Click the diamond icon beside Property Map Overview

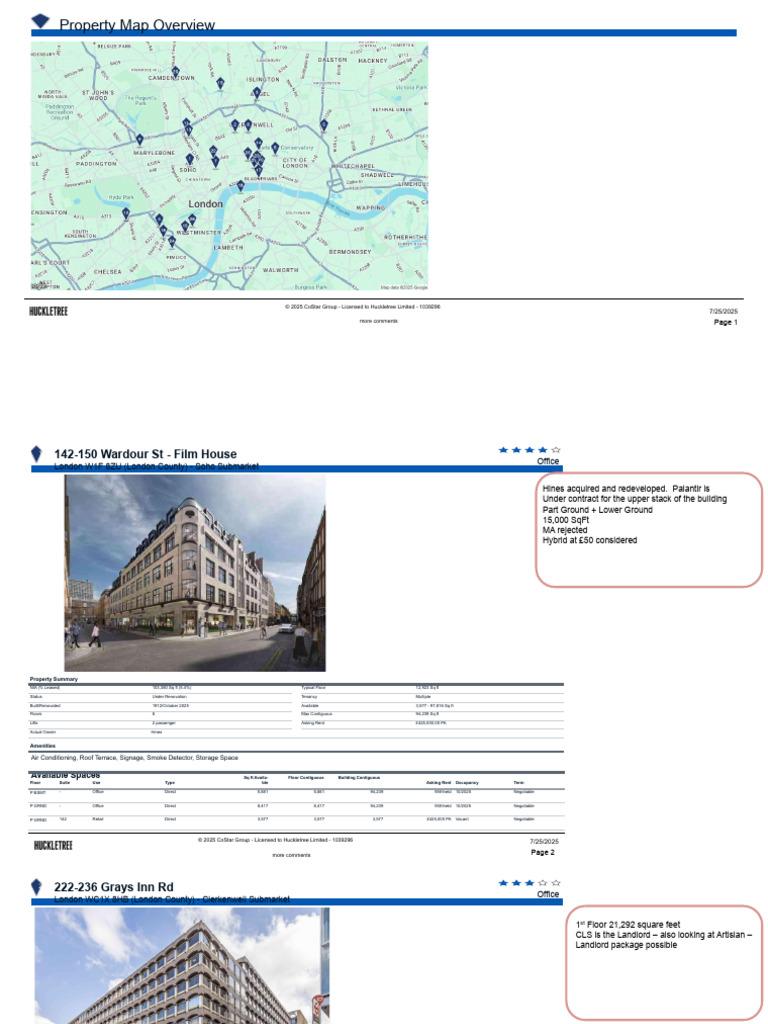(x=40, y=22)
